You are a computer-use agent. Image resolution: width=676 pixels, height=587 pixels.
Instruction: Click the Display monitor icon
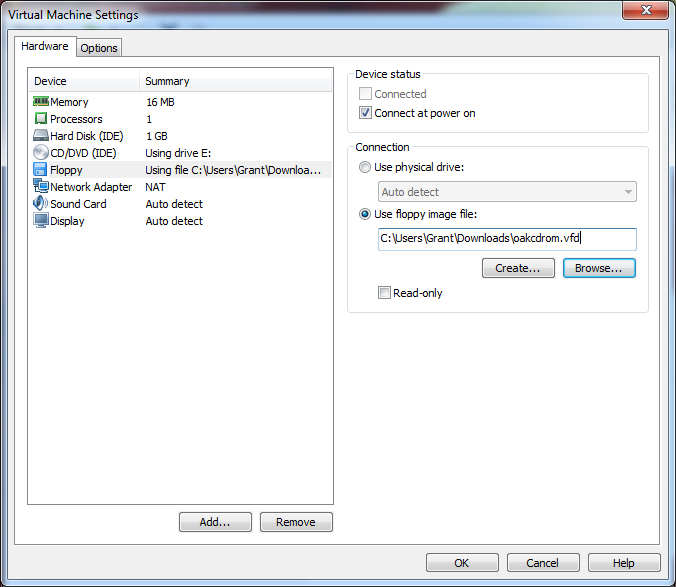[41, 221]
